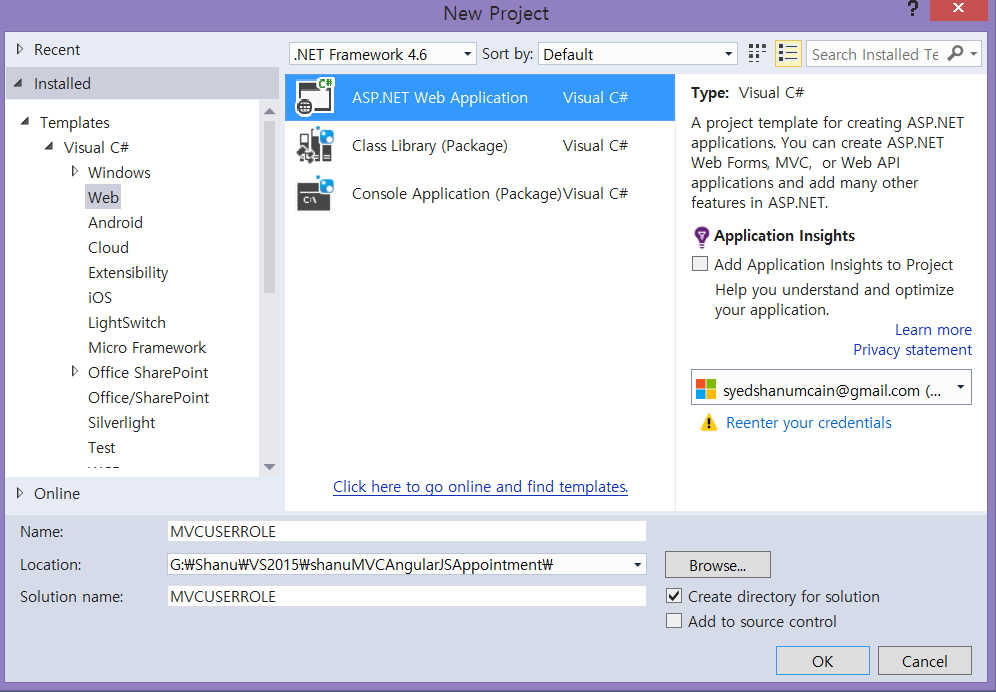Check Add to source control
The height and width of the screenshot is (692, 996).
click(674, 621)
